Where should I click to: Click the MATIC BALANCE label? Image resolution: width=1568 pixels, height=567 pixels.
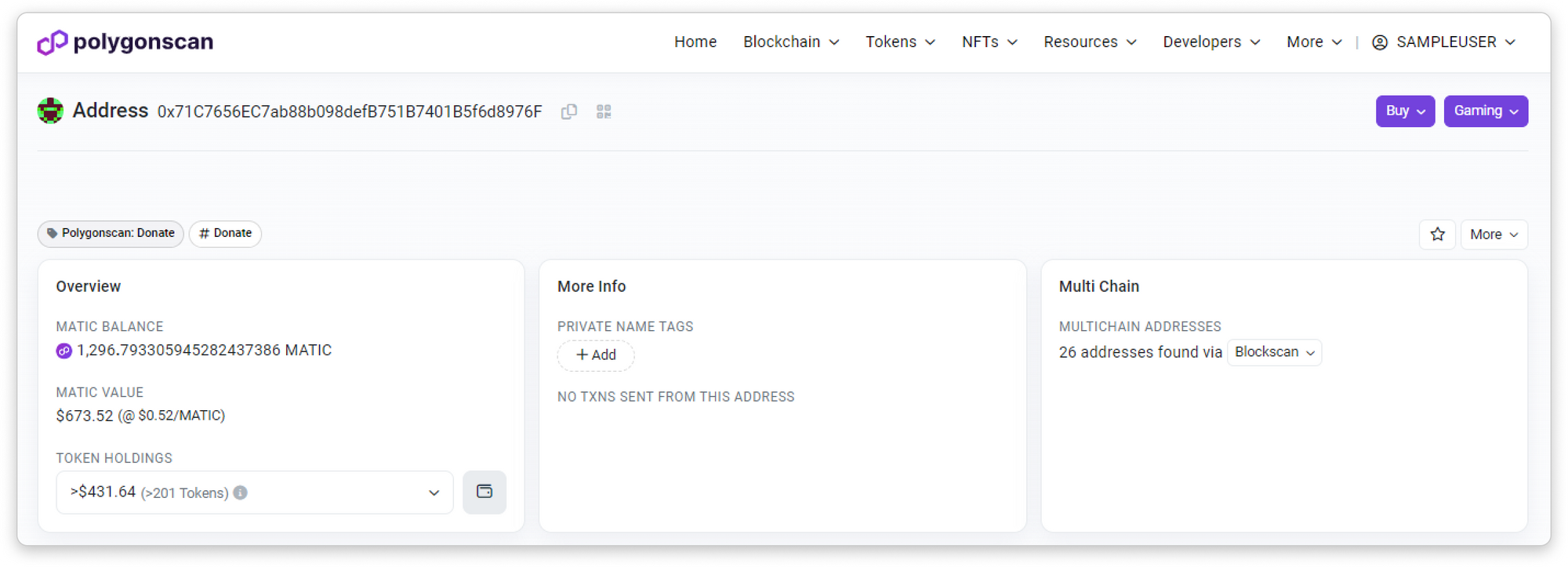110,326
